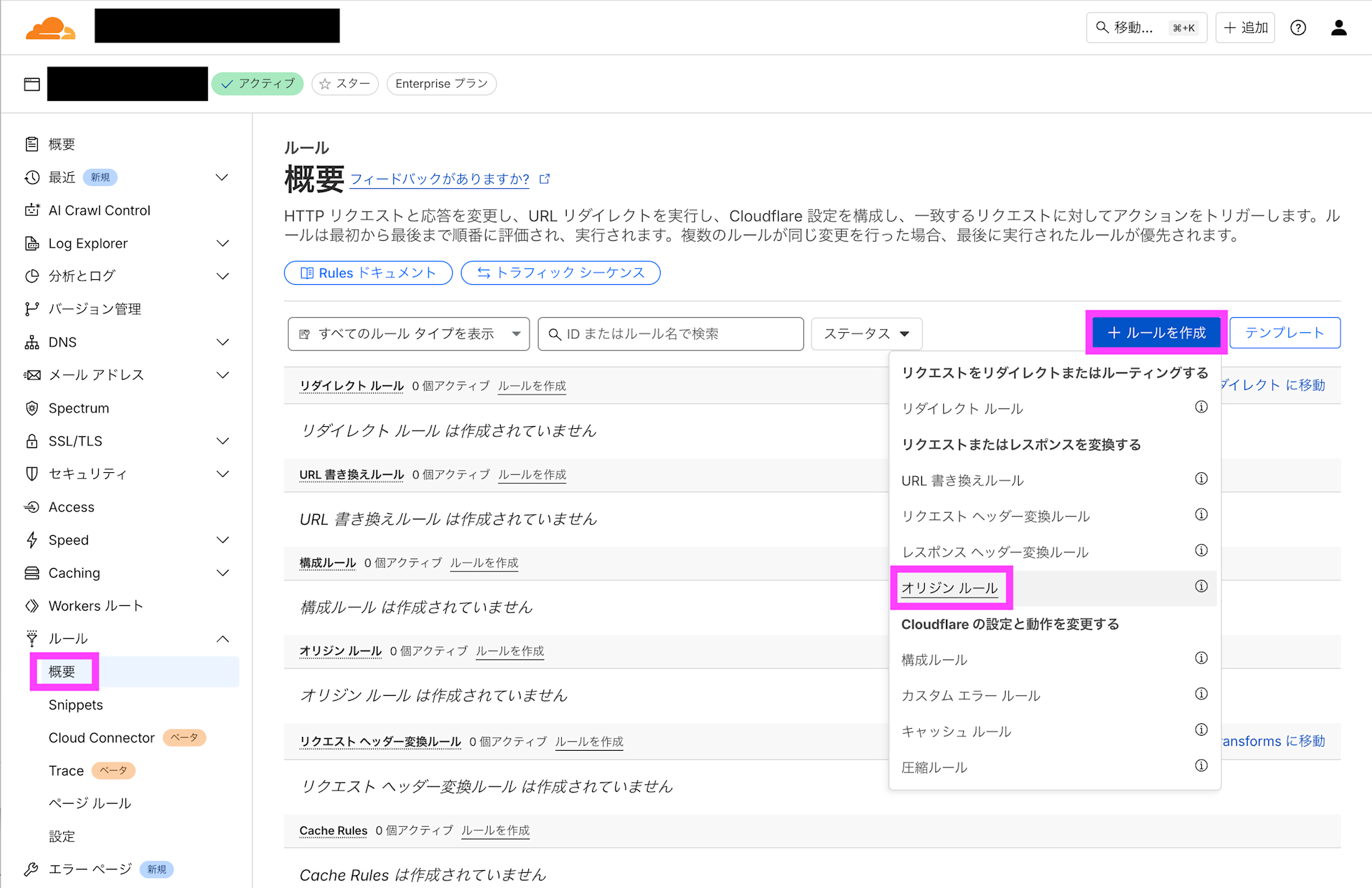Screen dimensions: 1372x888
Task: Collapse the ルール sidebar section
Action: 222,638
